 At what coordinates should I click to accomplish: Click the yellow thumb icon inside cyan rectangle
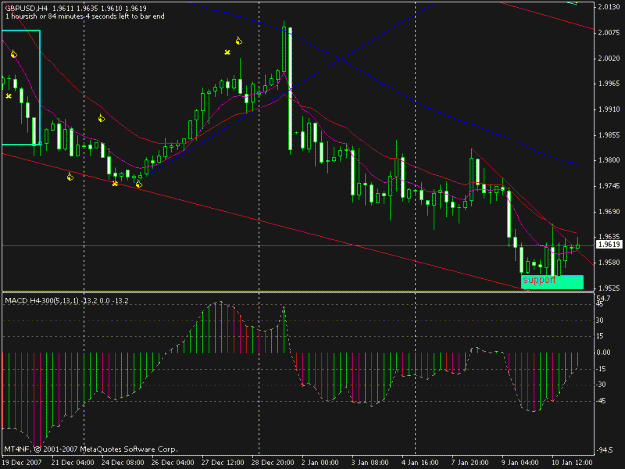(x=14, y=54)
